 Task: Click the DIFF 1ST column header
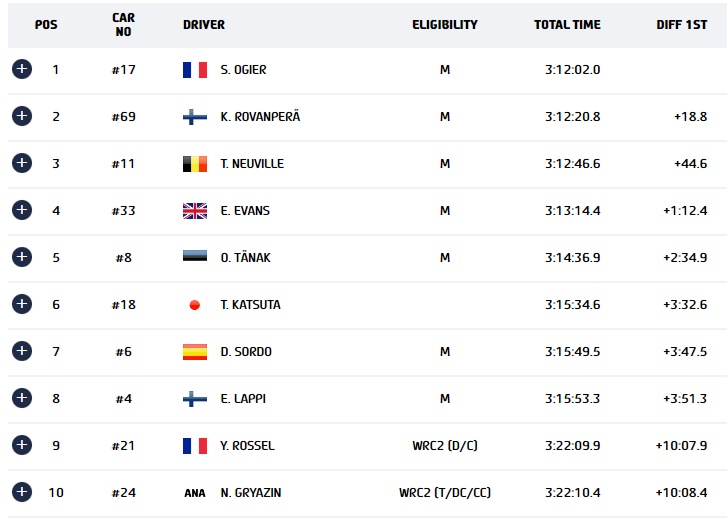pyautogui.click(x=682, y=25)
